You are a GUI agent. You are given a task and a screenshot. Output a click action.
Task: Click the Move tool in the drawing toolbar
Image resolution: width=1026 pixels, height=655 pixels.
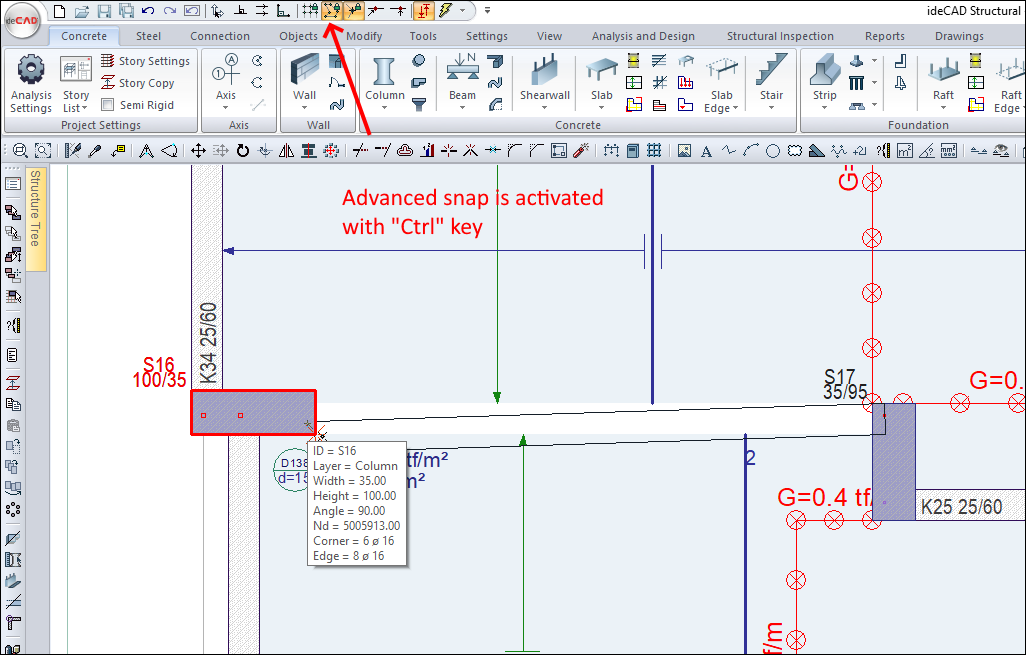click(x=198, y=151)
